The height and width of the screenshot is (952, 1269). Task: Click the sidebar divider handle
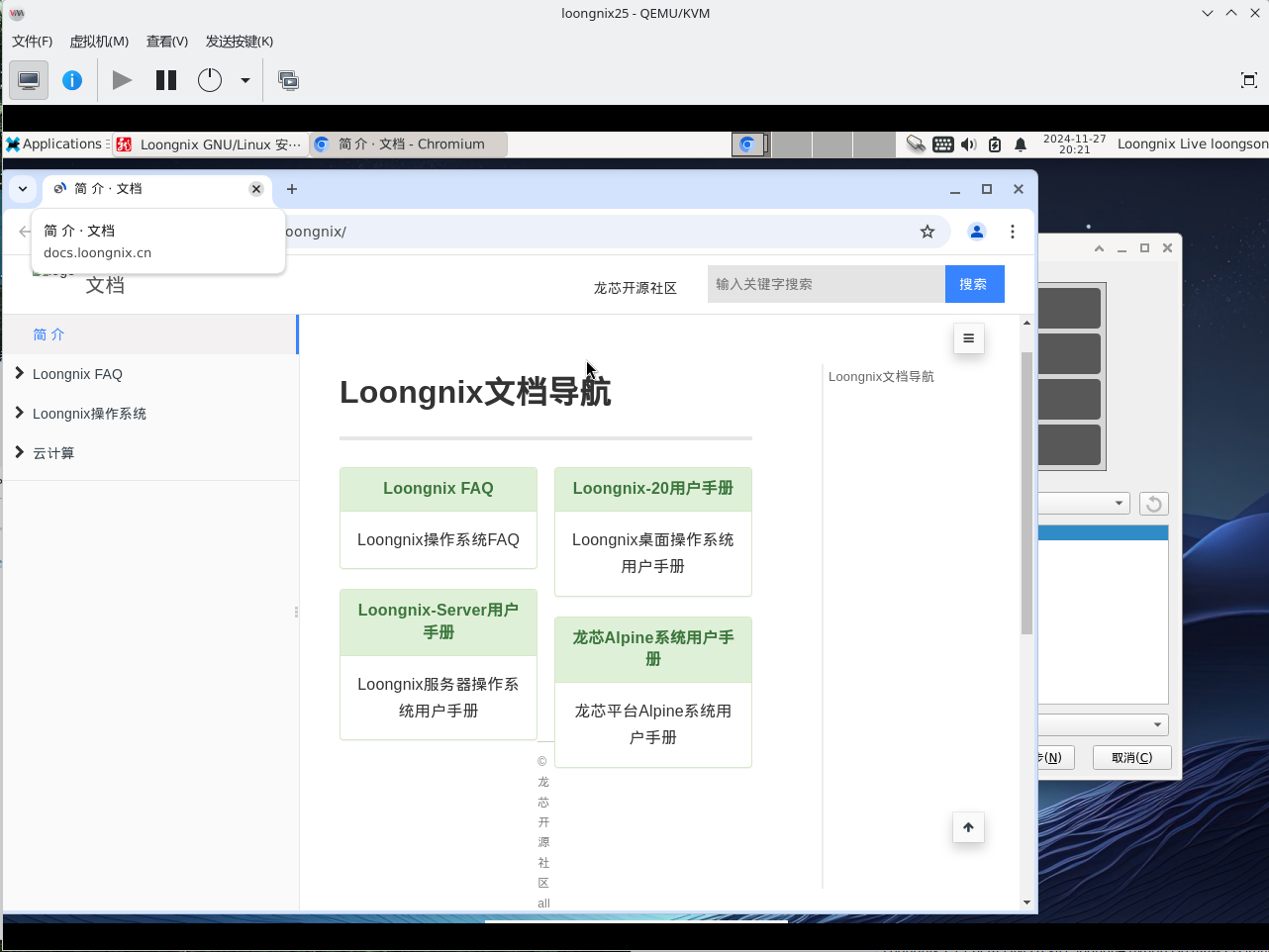(296, 613)
